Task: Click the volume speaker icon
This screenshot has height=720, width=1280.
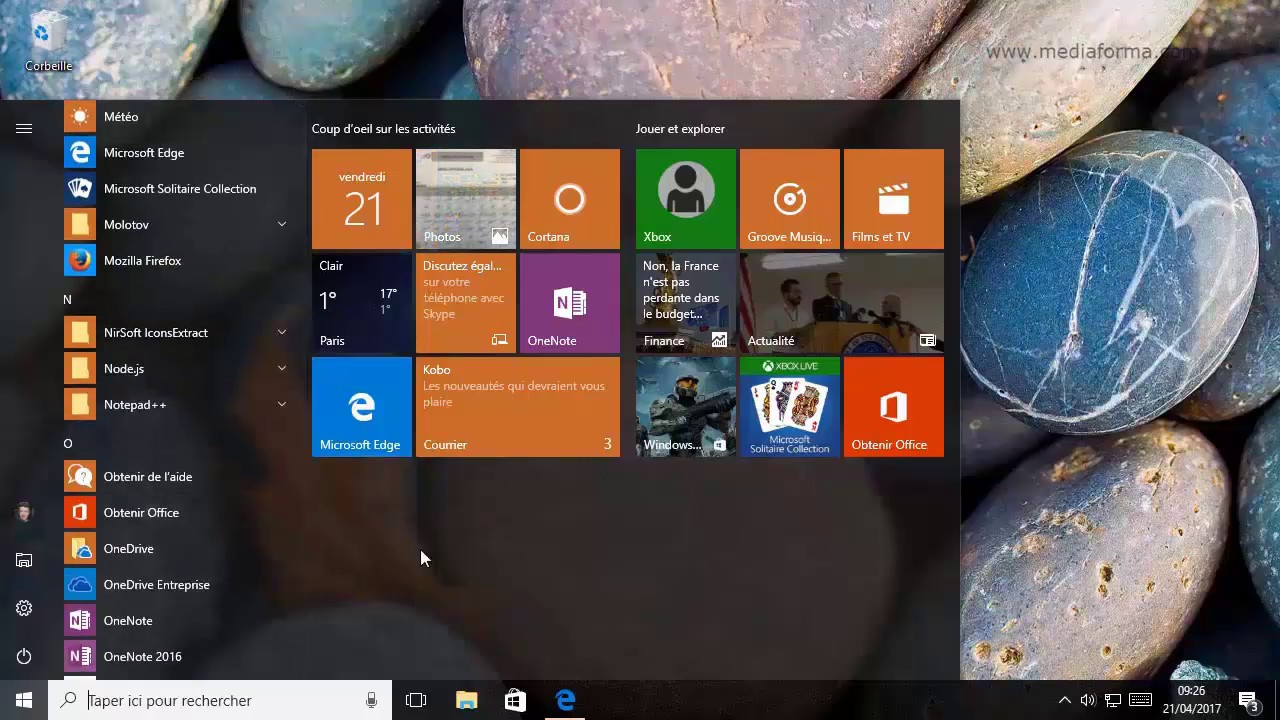Action: pyautogui.click(x=1088, y=700)
